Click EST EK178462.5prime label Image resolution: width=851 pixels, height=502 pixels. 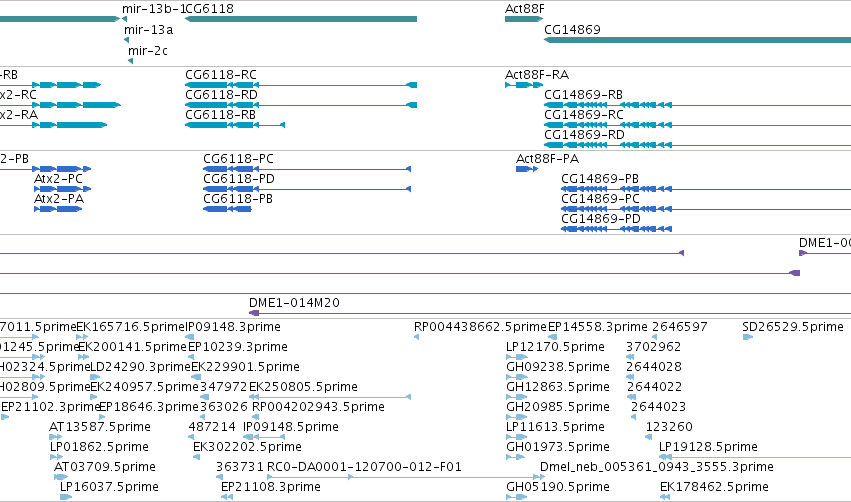[714, 487]
